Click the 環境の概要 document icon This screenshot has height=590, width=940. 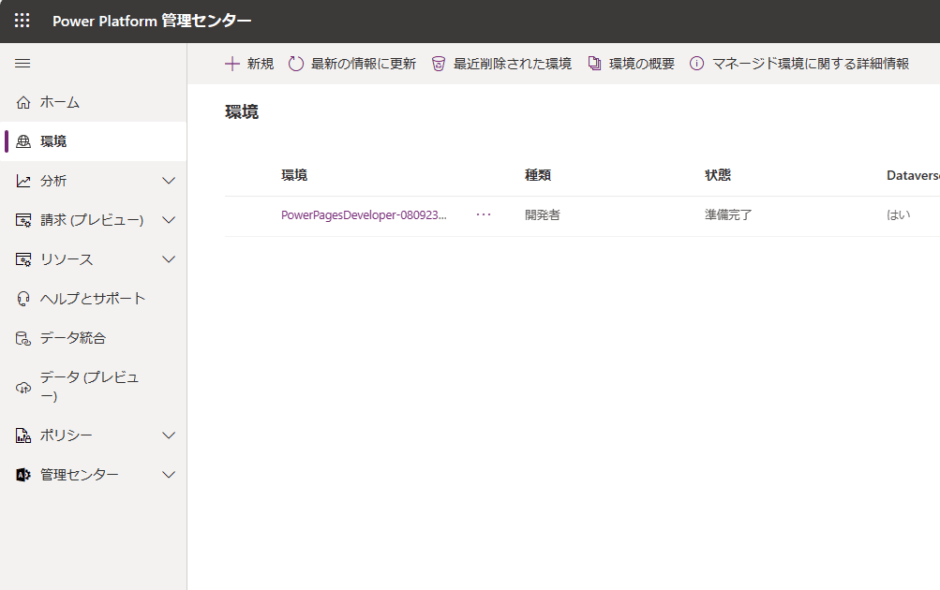coord(594,63)
